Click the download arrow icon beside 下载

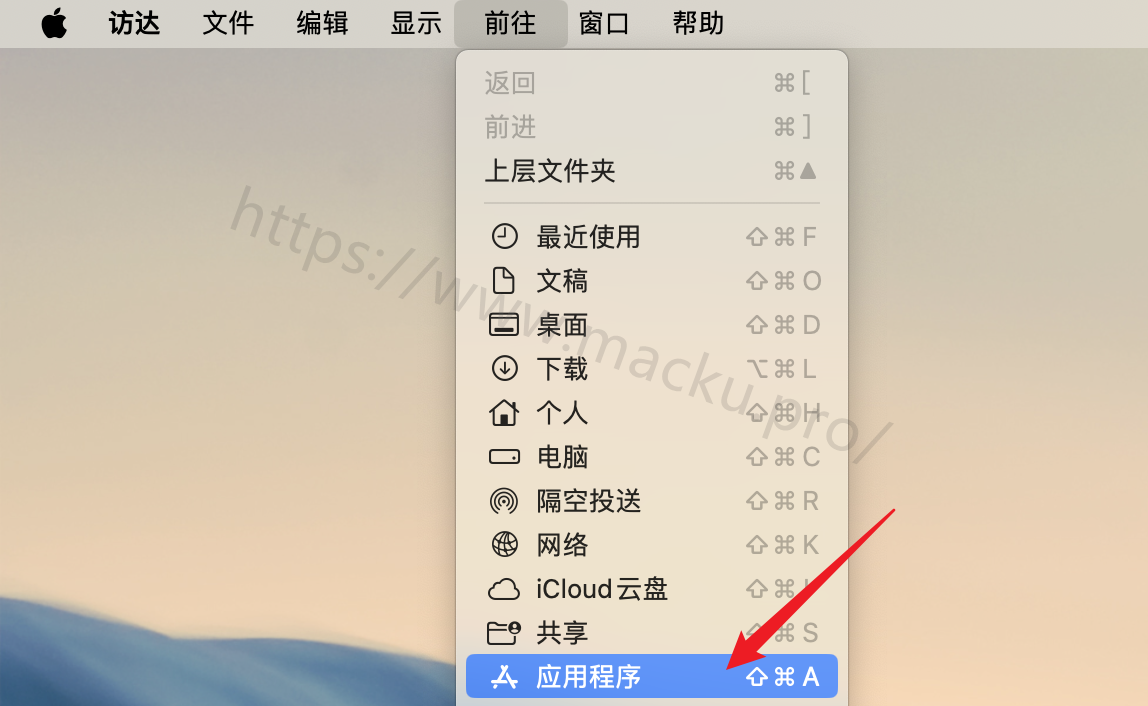[504, 368]
